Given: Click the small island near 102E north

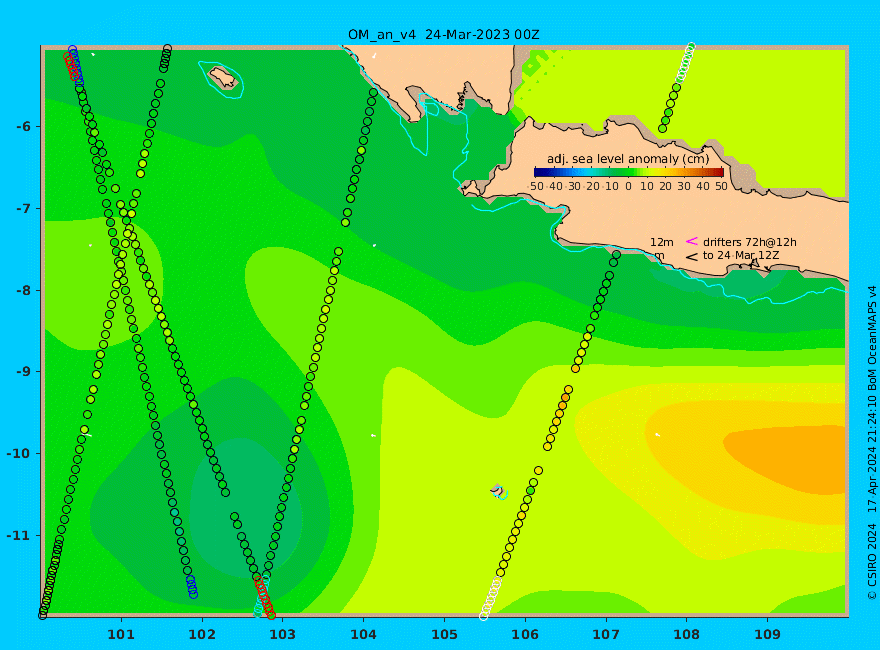Looking at the screenshot, I should (223, 77).
